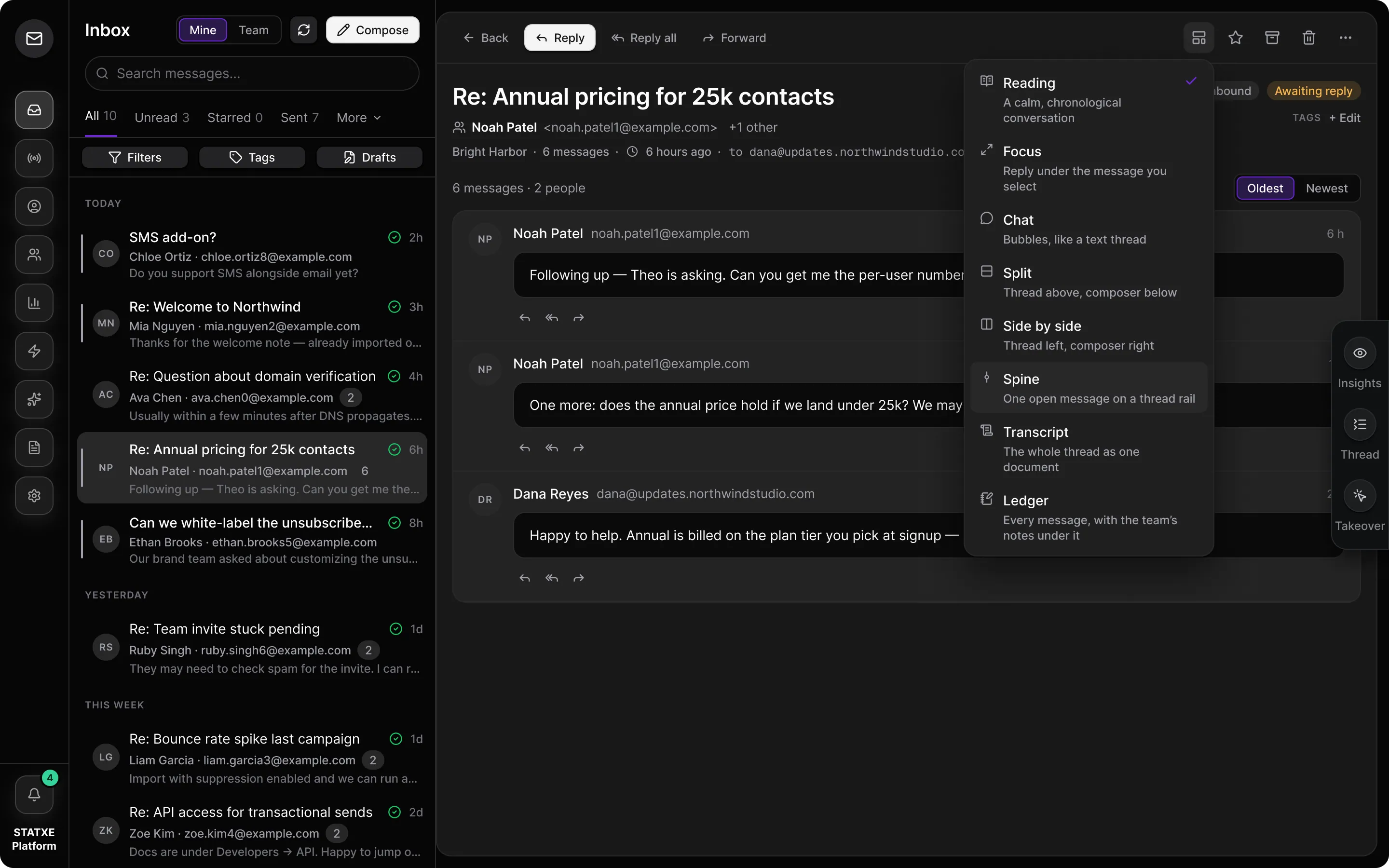This screenshot has width=1389, height=868.
Task: Open the people group sidebar icon
Action: [x=34, y=254]
